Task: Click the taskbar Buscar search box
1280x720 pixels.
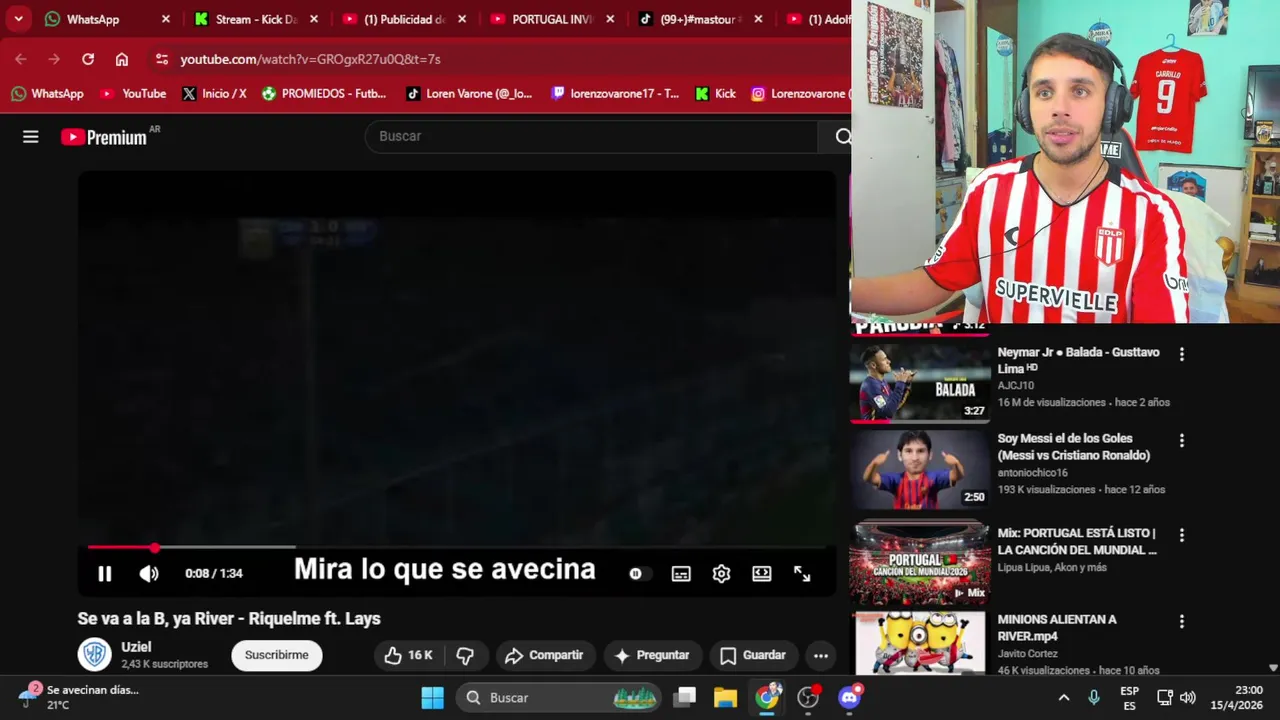Action: click(560, 697)
